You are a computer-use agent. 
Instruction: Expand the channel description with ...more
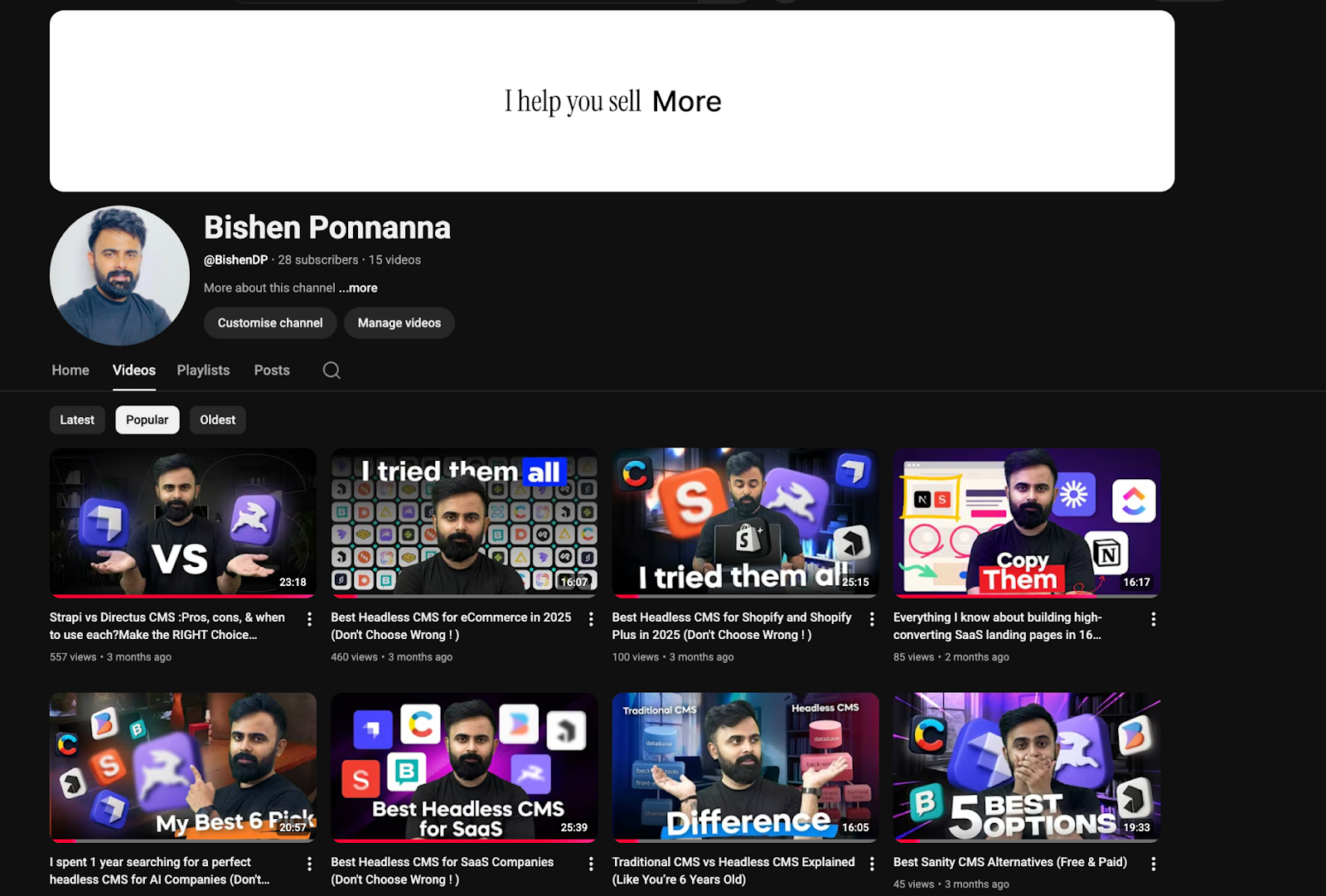356,288
